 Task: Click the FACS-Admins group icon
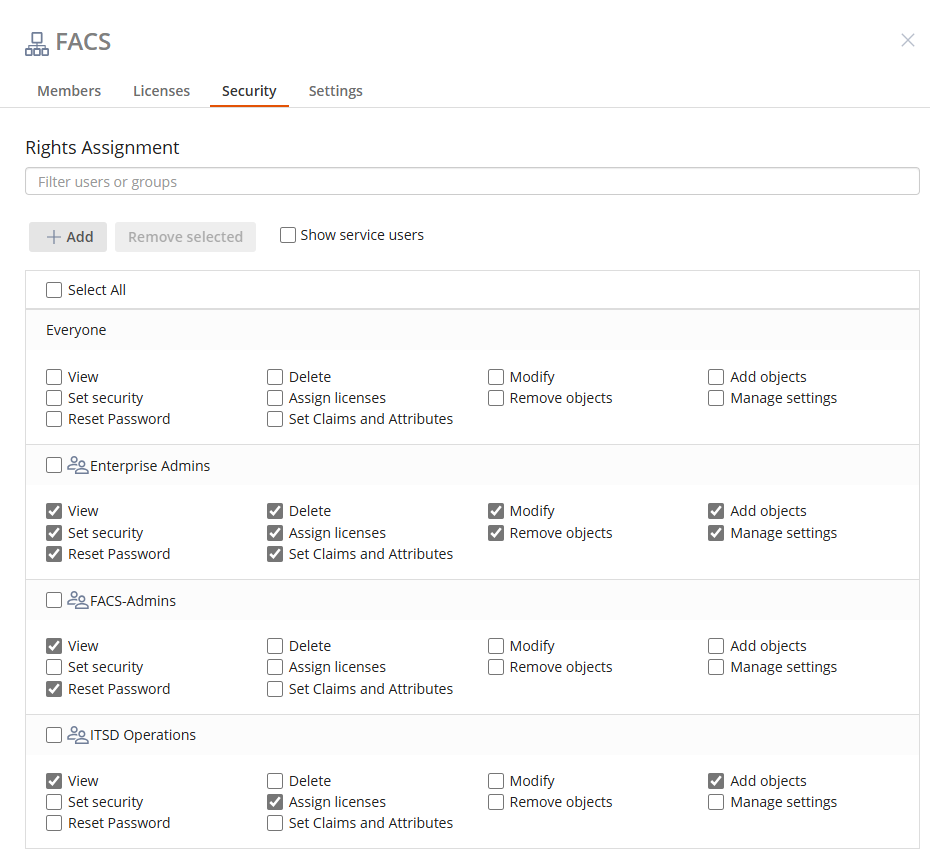pyautogui.click(x=78, y=600)
